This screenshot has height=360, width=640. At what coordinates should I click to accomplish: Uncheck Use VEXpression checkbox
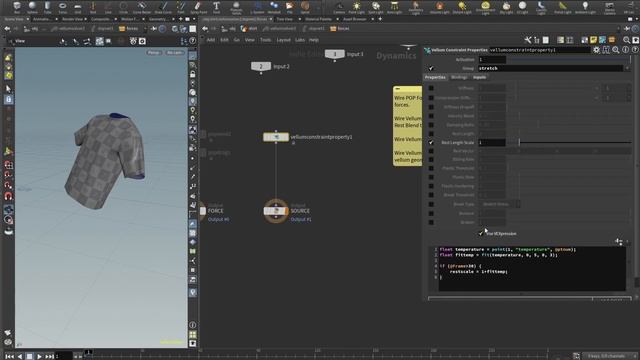(481, 234)
